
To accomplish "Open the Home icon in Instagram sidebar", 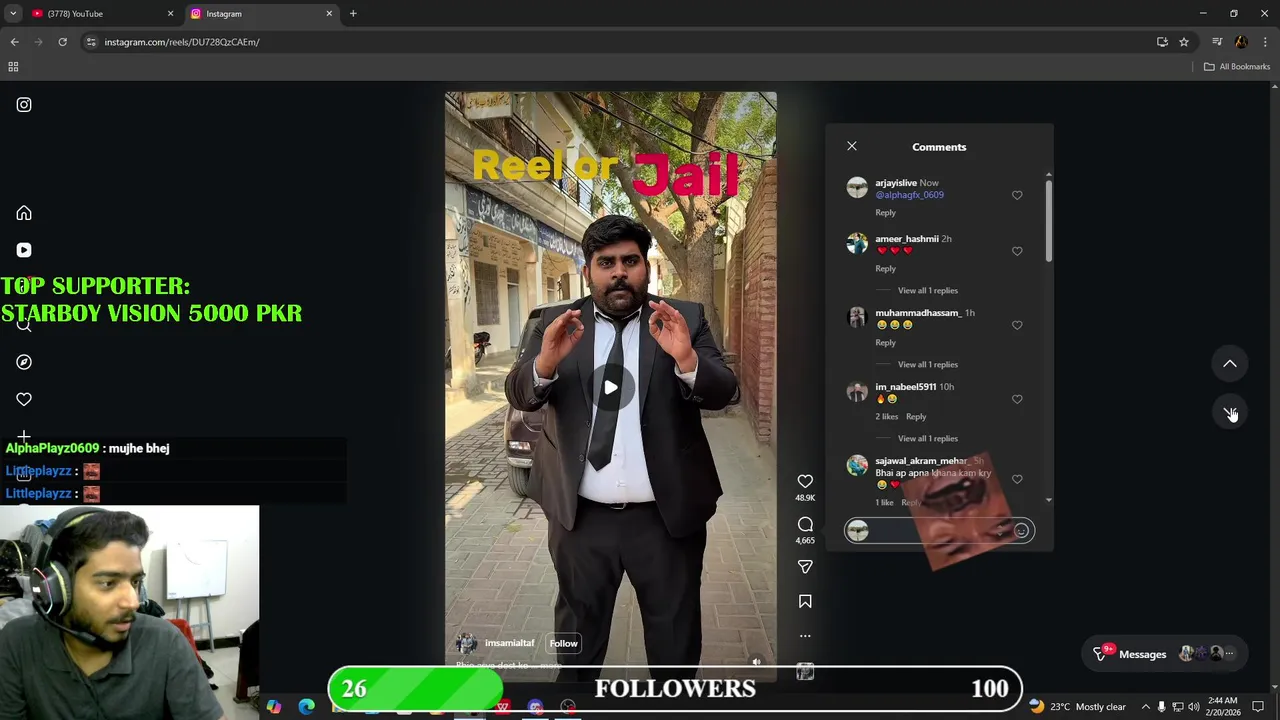I will (24, 213).
